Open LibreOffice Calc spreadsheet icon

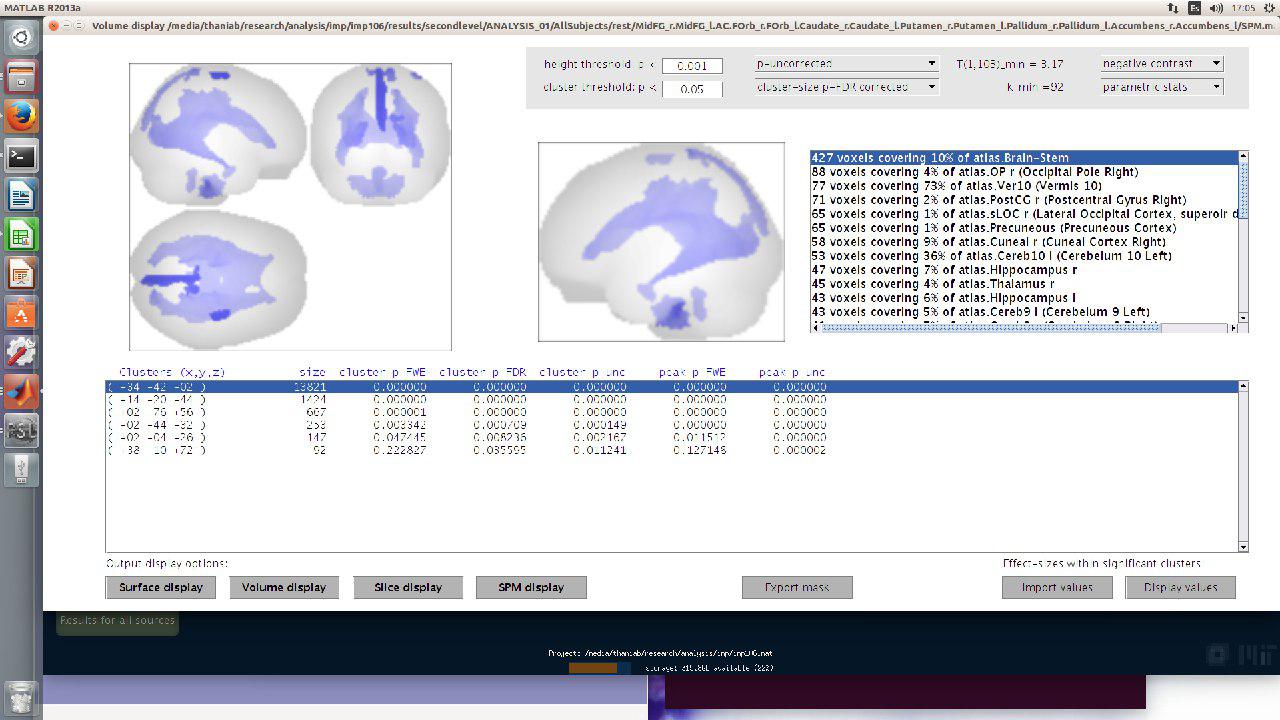pyautogui.click(x=21, y=234)
